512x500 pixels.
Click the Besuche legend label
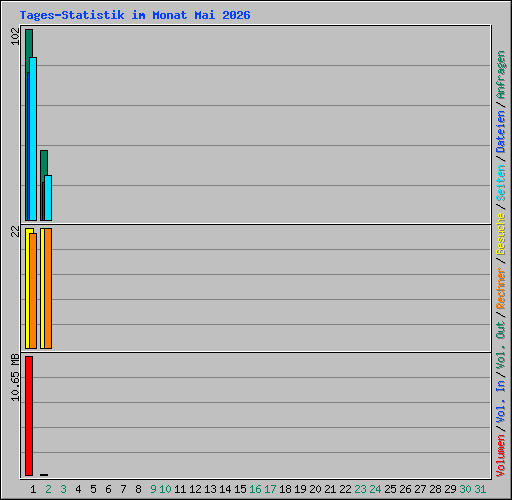[x=501, y=234]
